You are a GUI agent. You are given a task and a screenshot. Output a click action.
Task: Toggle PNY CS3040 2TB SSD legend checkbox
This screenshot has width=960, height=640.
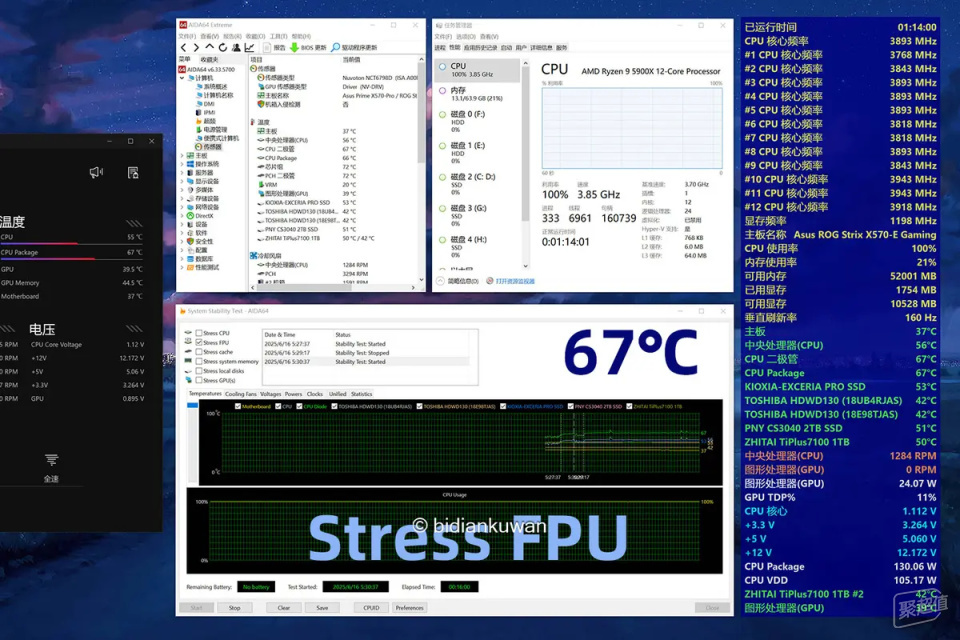tap(571, 406)
